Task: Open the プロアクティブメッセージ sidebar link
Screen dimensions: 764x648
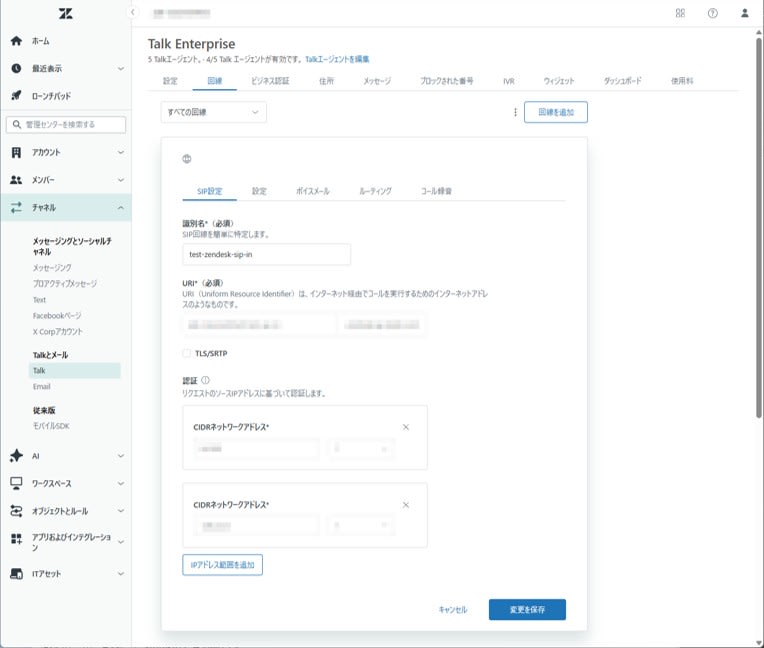Action: (65, 284)
